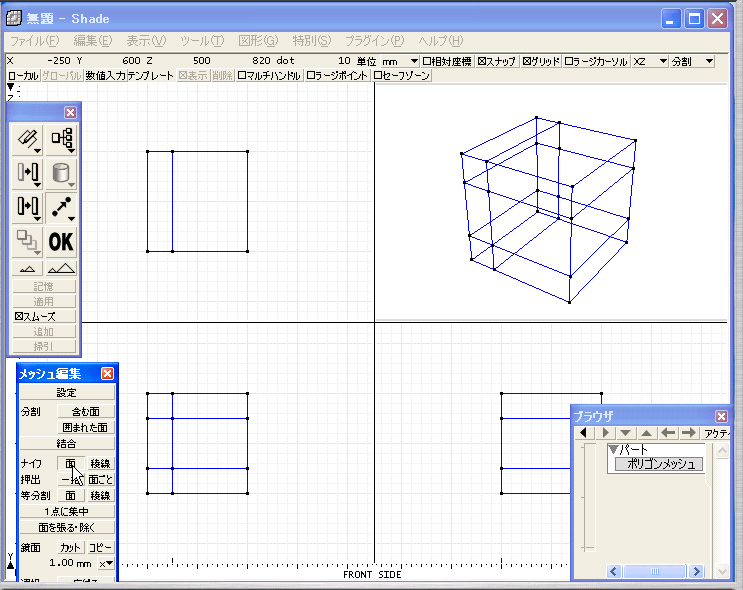Open the x axis dropdown in メッシュ編集
743x590 pixels.
pyautogui.click(x=106, y=564)
